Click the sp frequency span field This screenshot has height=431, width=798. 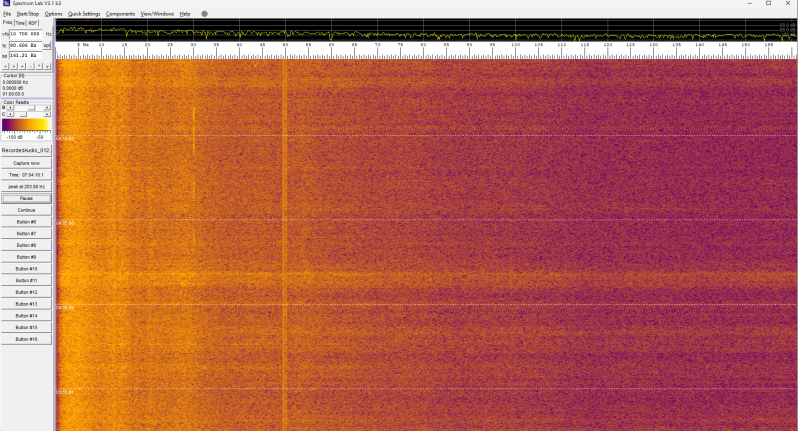click(x=25, y=55)
